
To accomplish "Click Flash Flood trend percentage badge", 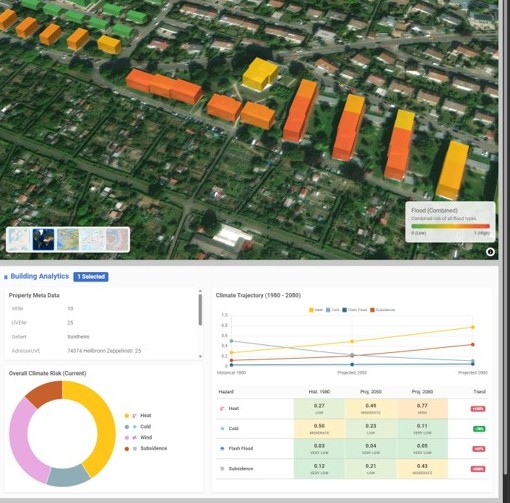I will coord(479,449).
